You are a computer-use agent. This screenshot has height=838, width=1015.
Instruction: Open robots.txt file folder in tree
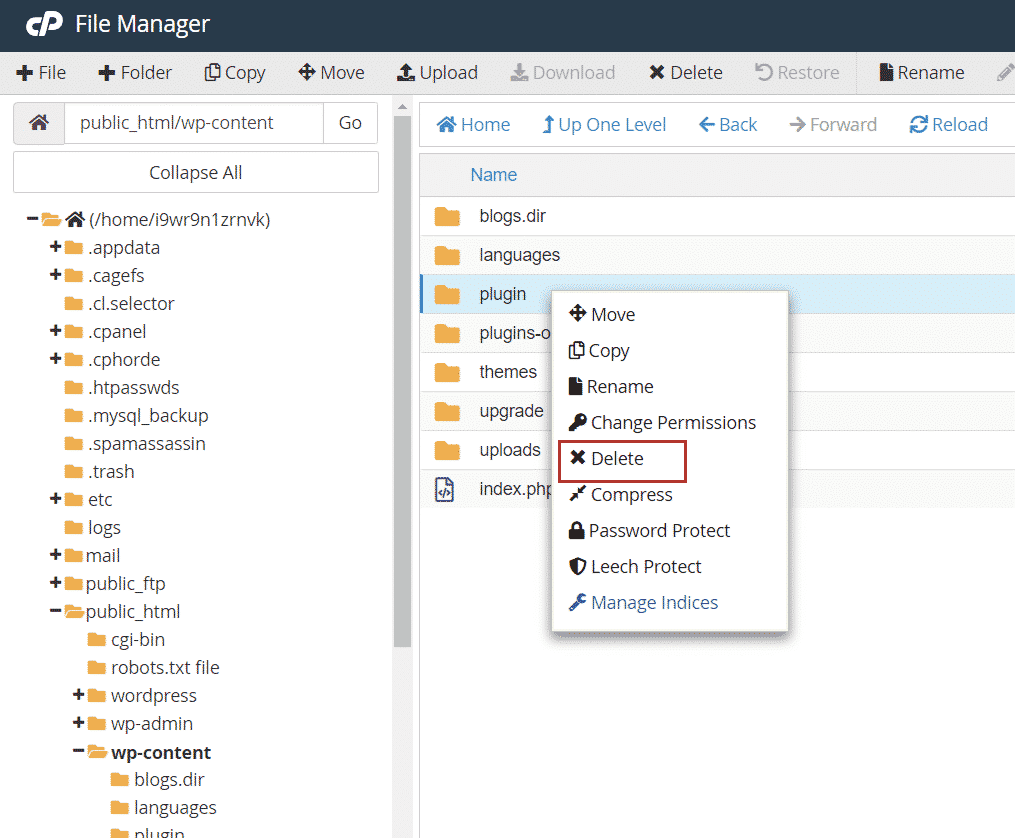[154, 668]
